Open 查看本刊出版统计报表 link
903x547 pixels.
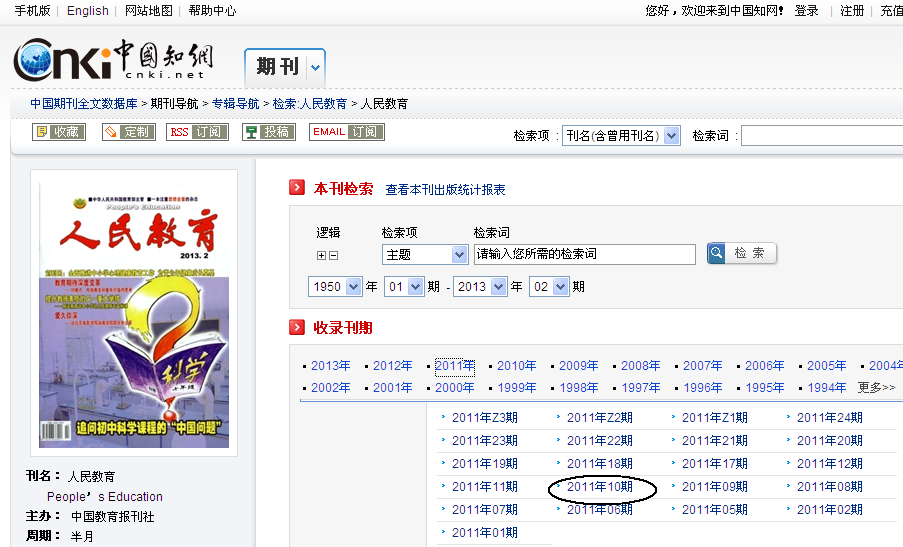point(445,189)
